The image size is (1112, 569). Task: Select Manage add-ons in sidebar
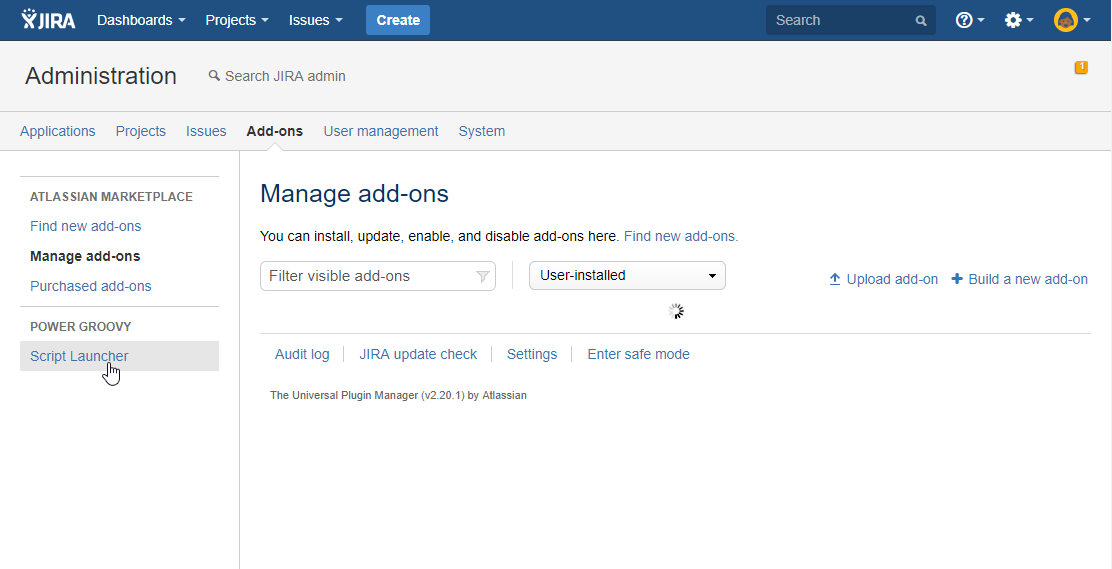tap(85, 256)
